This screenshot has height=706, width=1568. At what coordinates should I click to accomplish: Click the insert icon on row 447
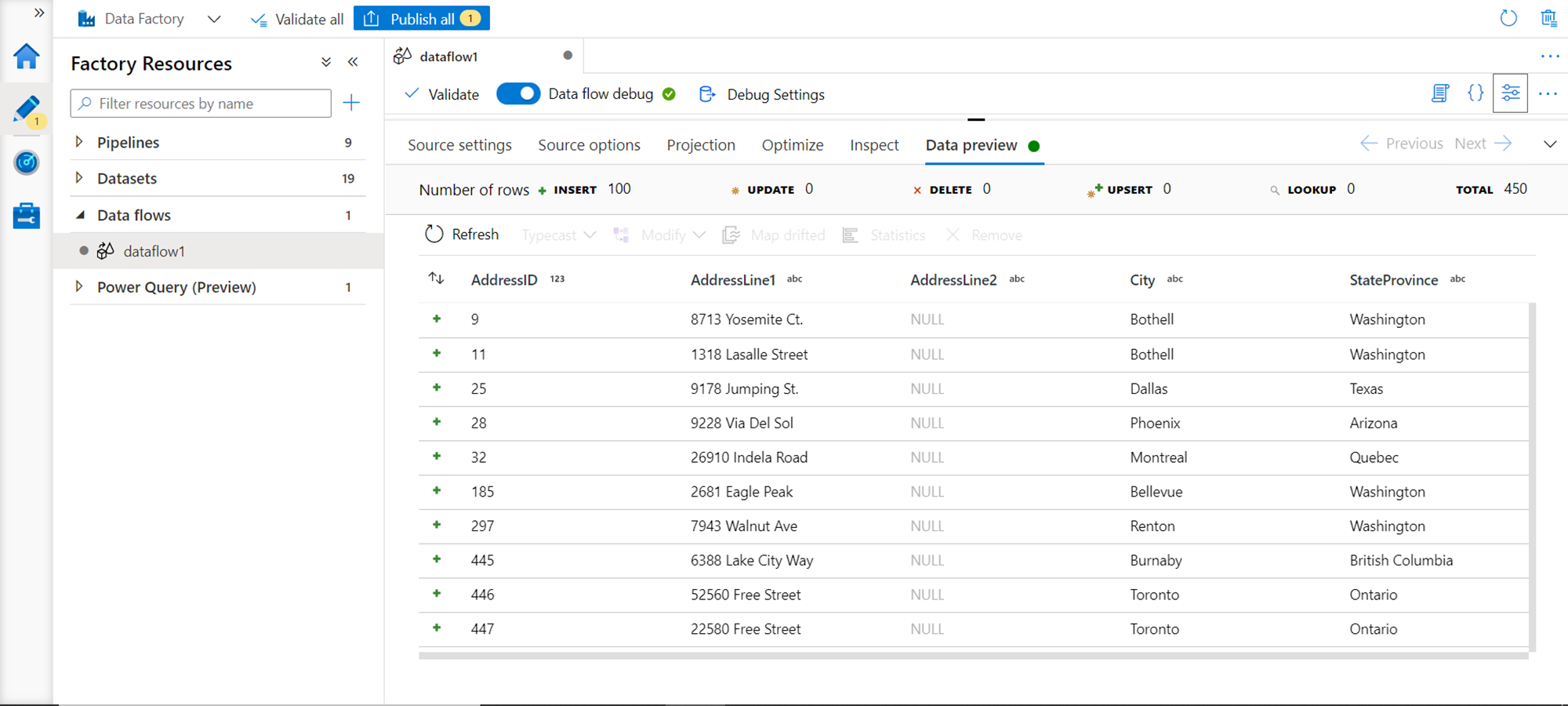pyautogui.click(x=437, y=628)
